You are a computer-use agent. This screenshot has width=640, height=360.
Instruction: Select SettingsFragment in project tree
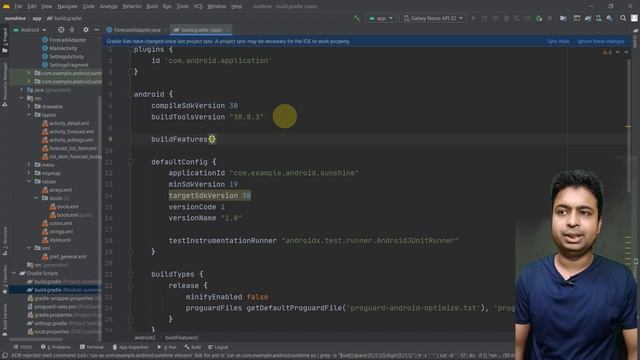(65, 65)
